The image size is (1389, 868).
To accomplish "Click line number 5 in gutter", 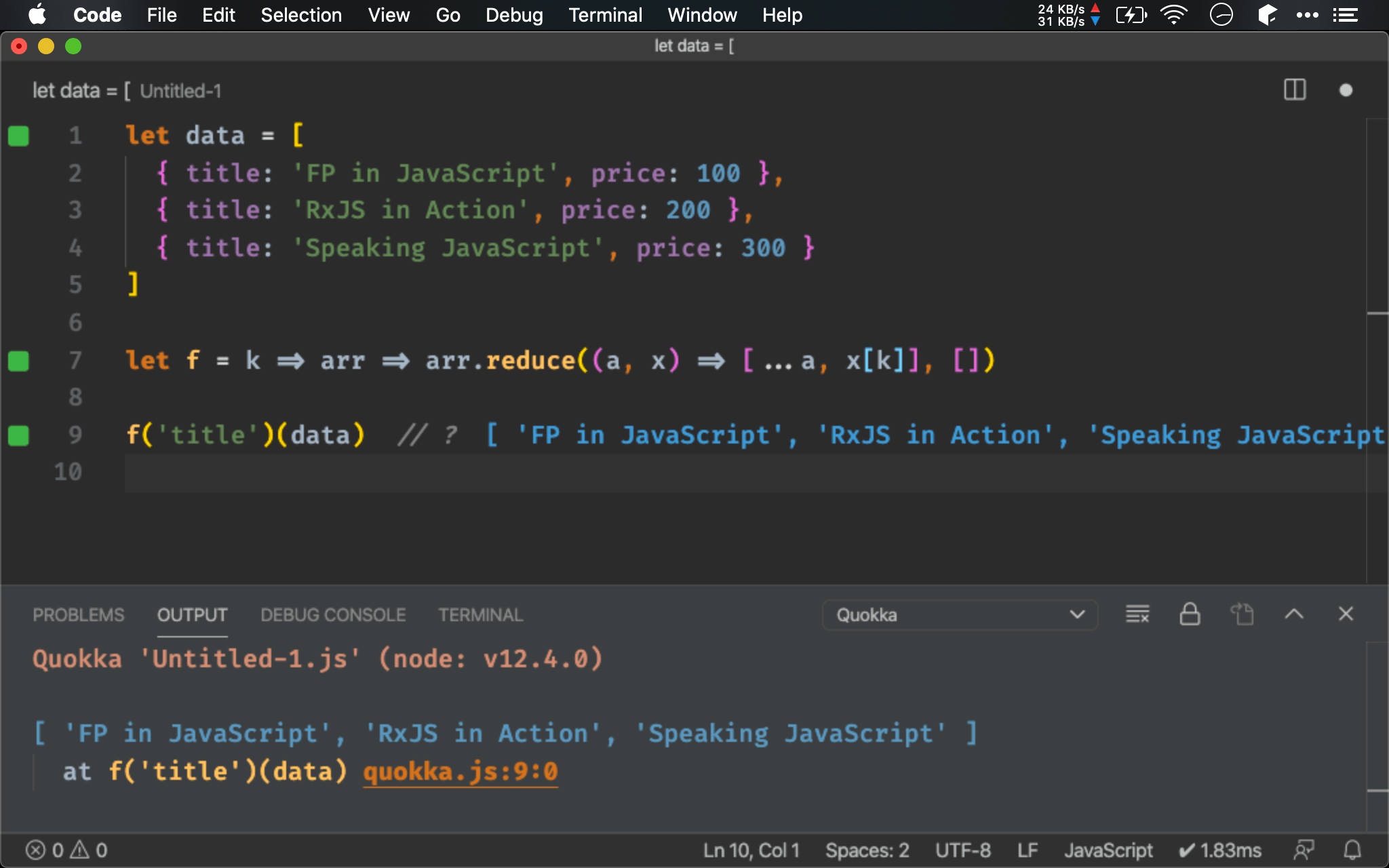I will tap(75, 285).
